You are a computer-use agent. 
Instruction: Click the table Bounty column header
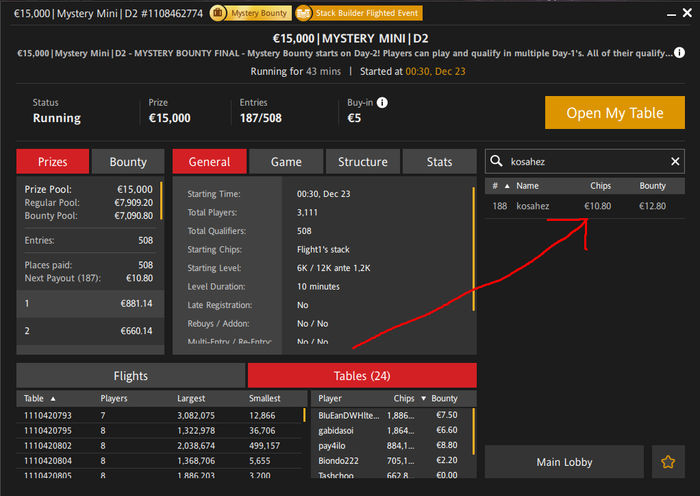[x=444, y=398]
